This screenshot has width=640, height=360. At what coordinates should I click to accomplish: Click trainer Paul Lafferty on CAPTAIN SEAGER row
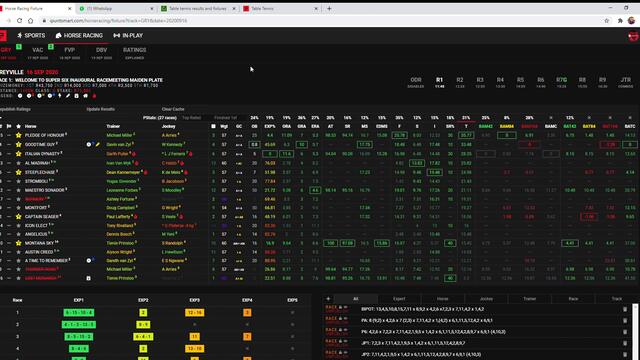click(x=118, y=216)
